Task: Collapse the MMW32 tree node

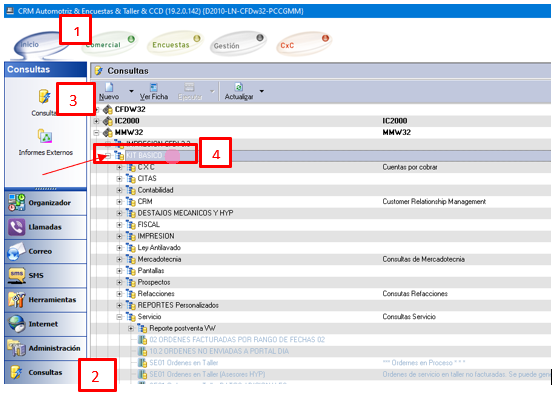Action: [96, 133]
